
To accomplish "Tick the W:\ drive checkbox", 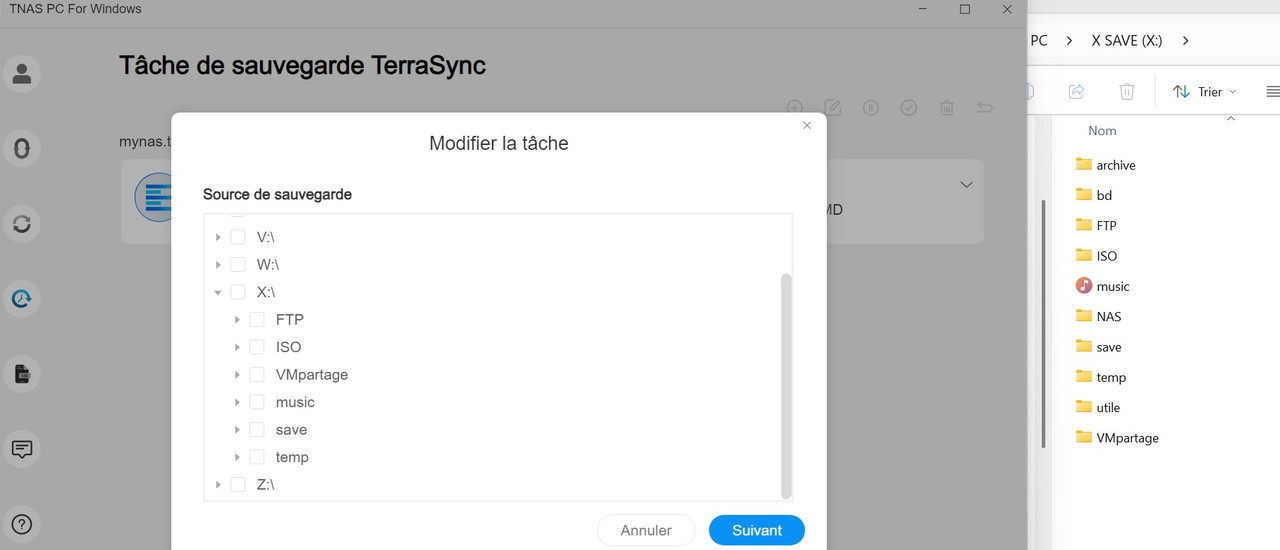I will [x=238, y=265].
